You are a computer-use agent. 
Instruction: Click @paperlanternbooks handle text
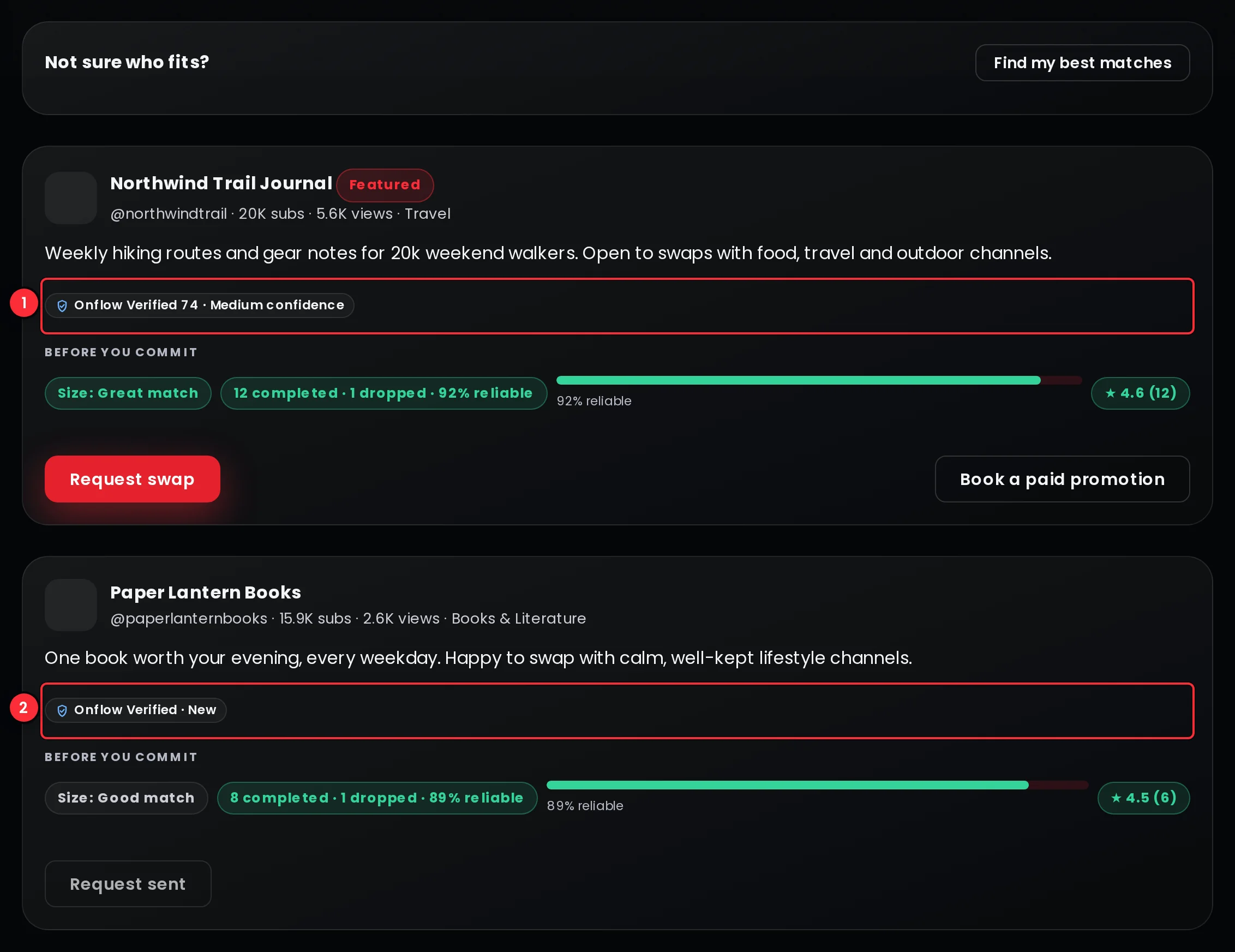tap(189, 619)
